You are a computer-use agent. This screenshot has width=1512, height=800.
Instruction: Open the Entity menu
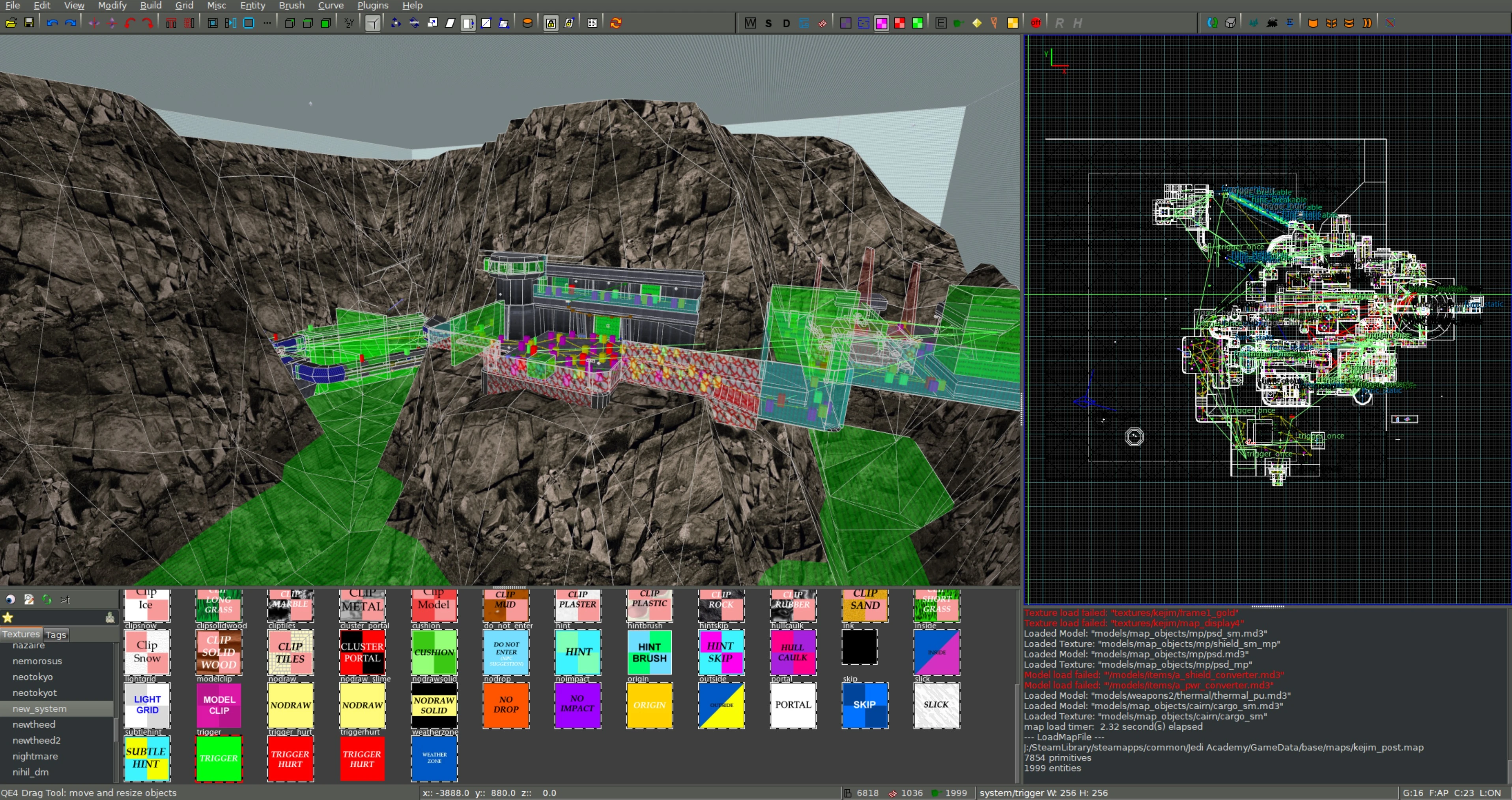[x=252, y=5]
